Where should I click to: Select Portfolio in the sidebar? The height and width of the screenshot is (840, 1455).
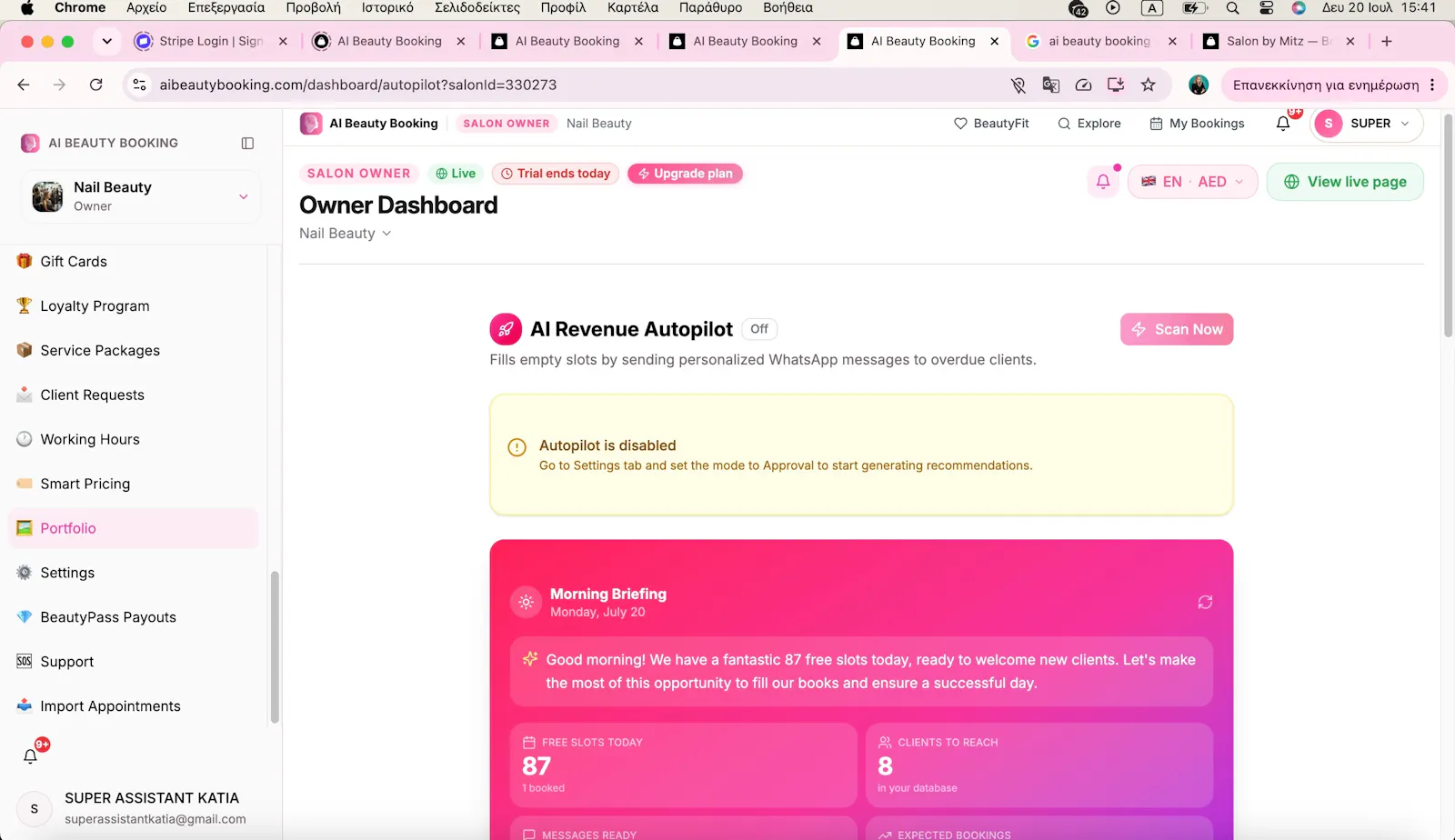click(x=134, y=528)
